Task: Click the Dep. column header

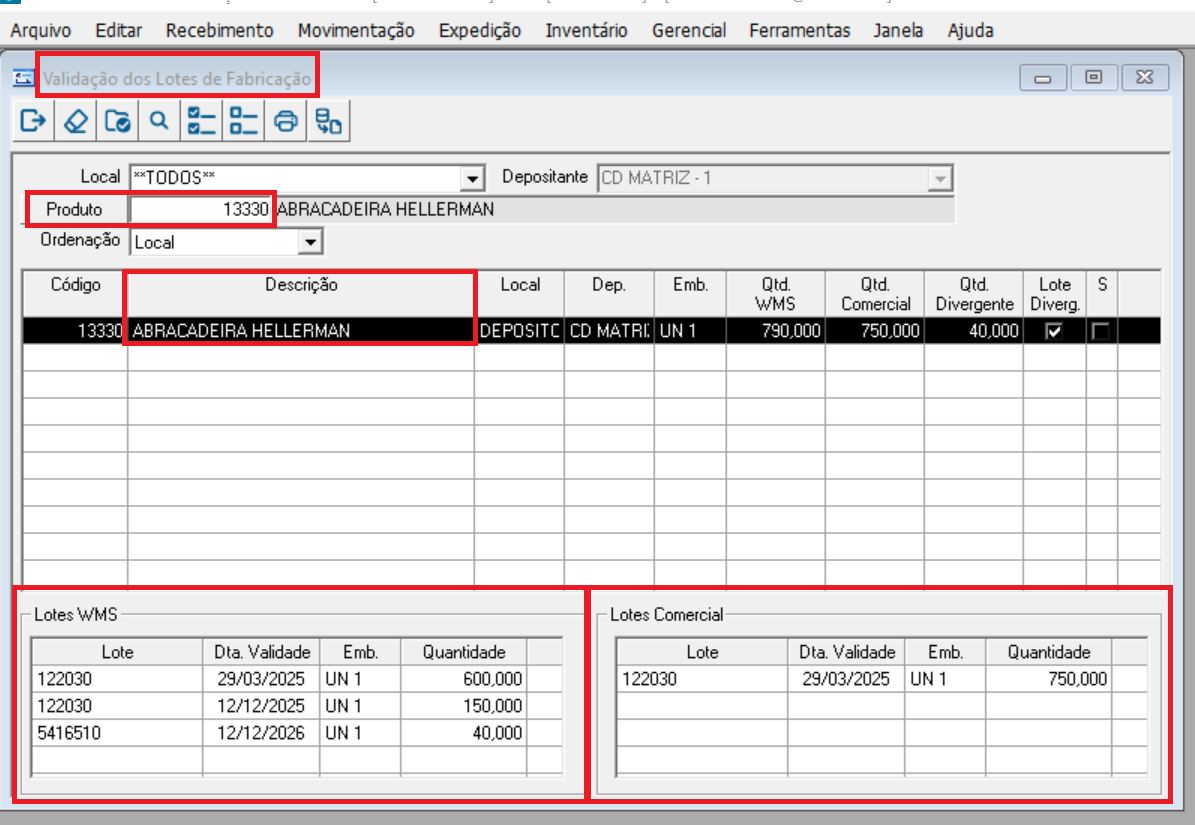Action: (x=609, y=293)
